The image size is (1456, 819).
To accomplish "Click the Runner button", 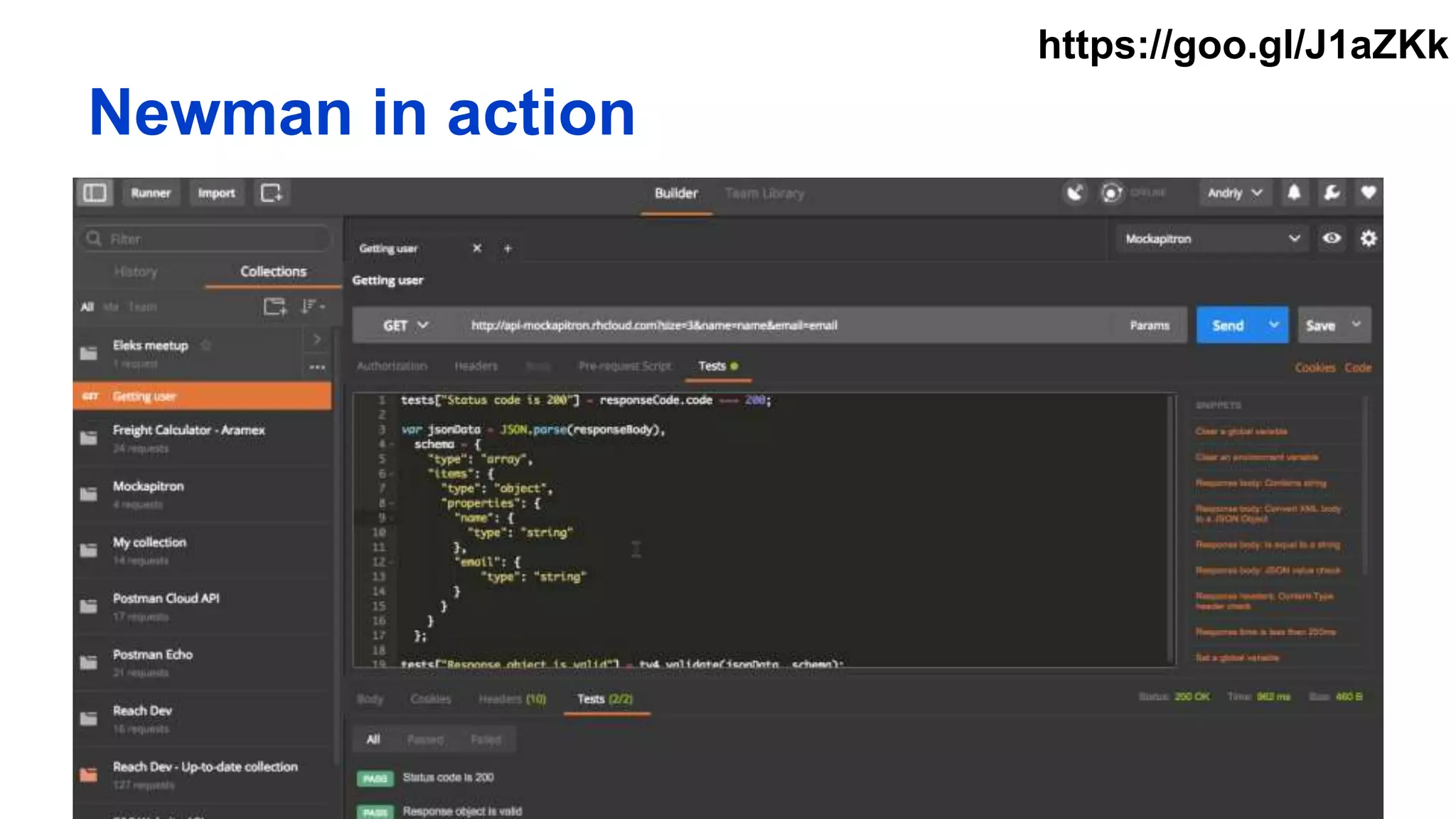I will 151,193.
